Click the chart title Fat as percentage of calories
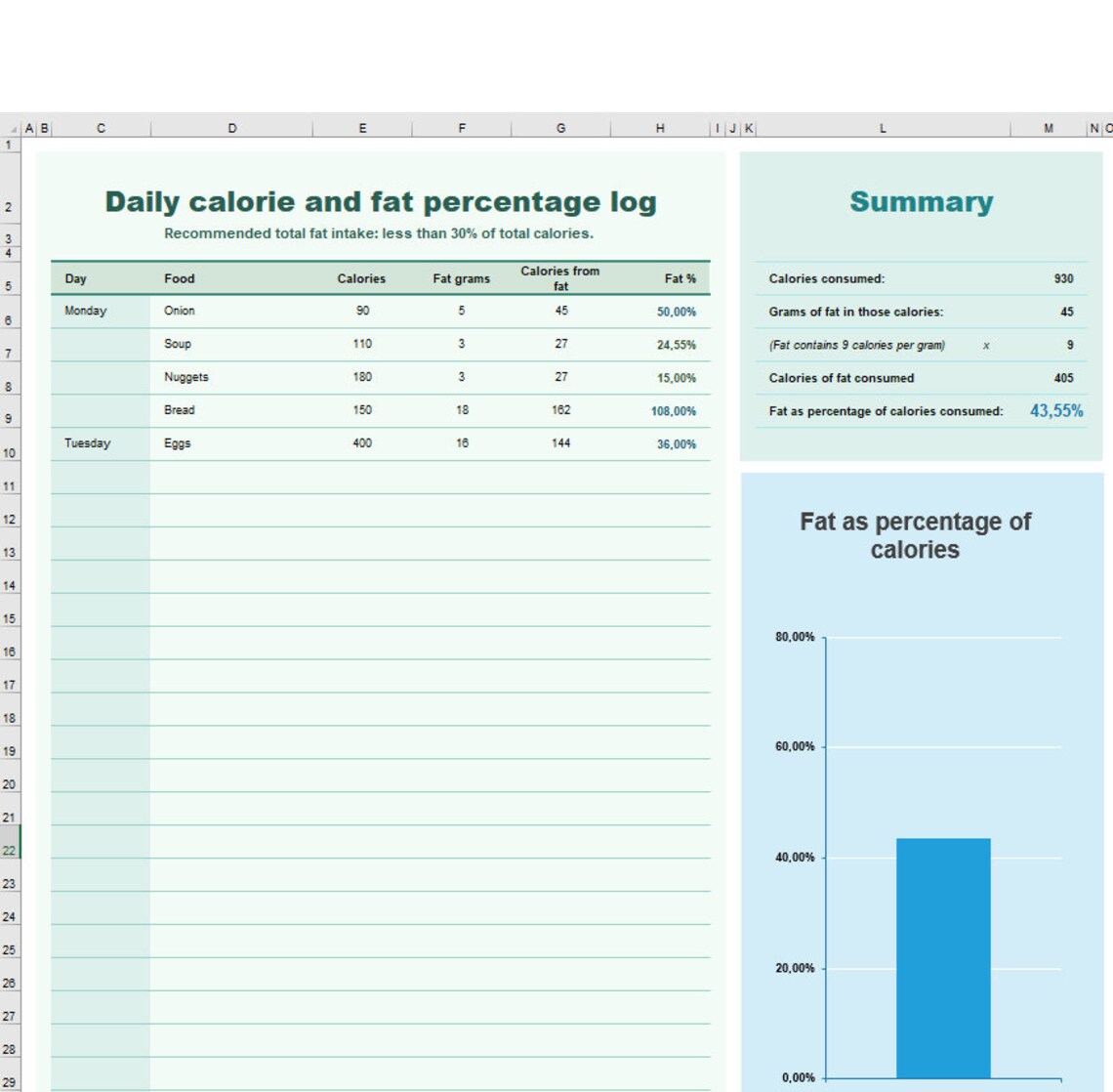The height and width of the screenshot is (1092, 1113). [x=914, y=535]
